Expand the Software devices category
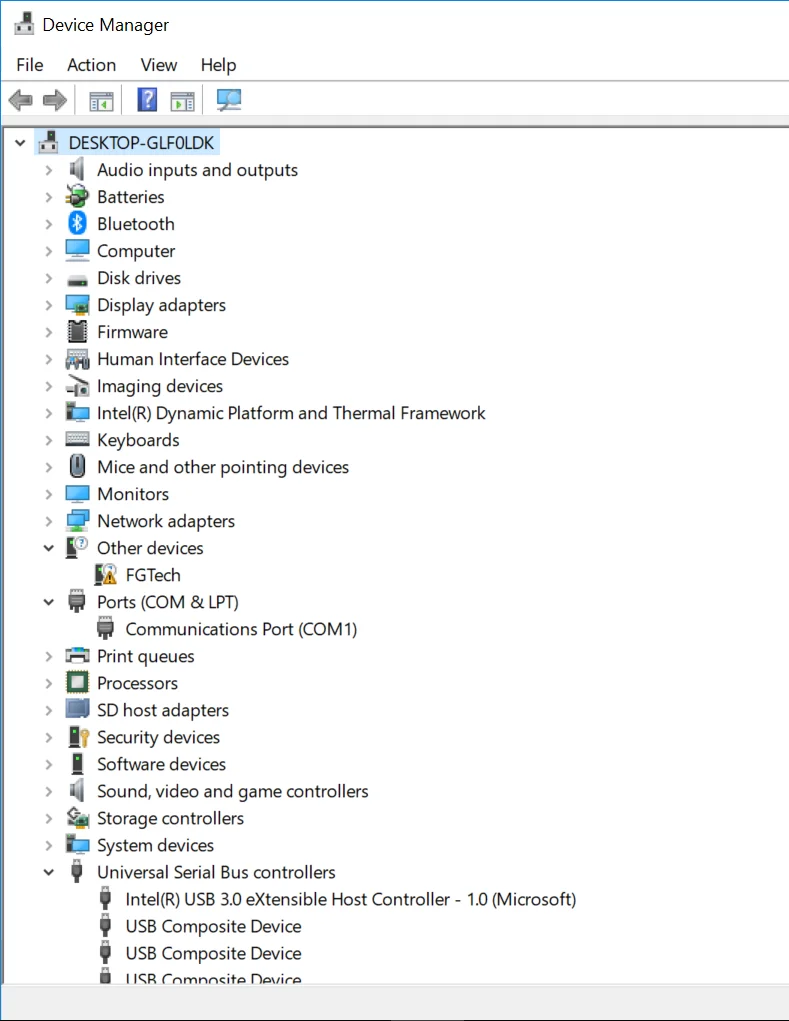789x1021 pixels. (49, 764)
